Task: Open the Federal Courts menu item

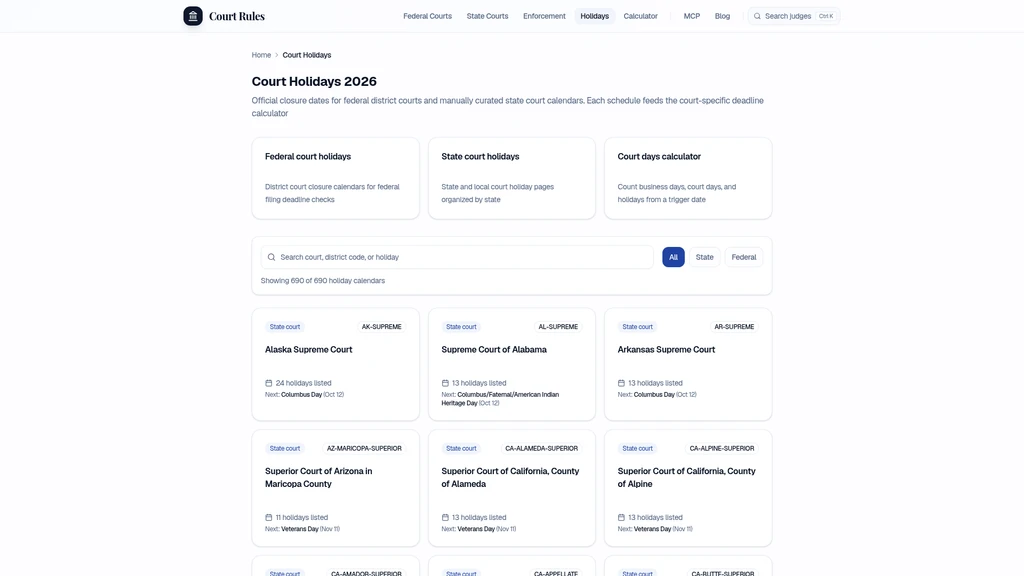Action: [x=427, y=16]
